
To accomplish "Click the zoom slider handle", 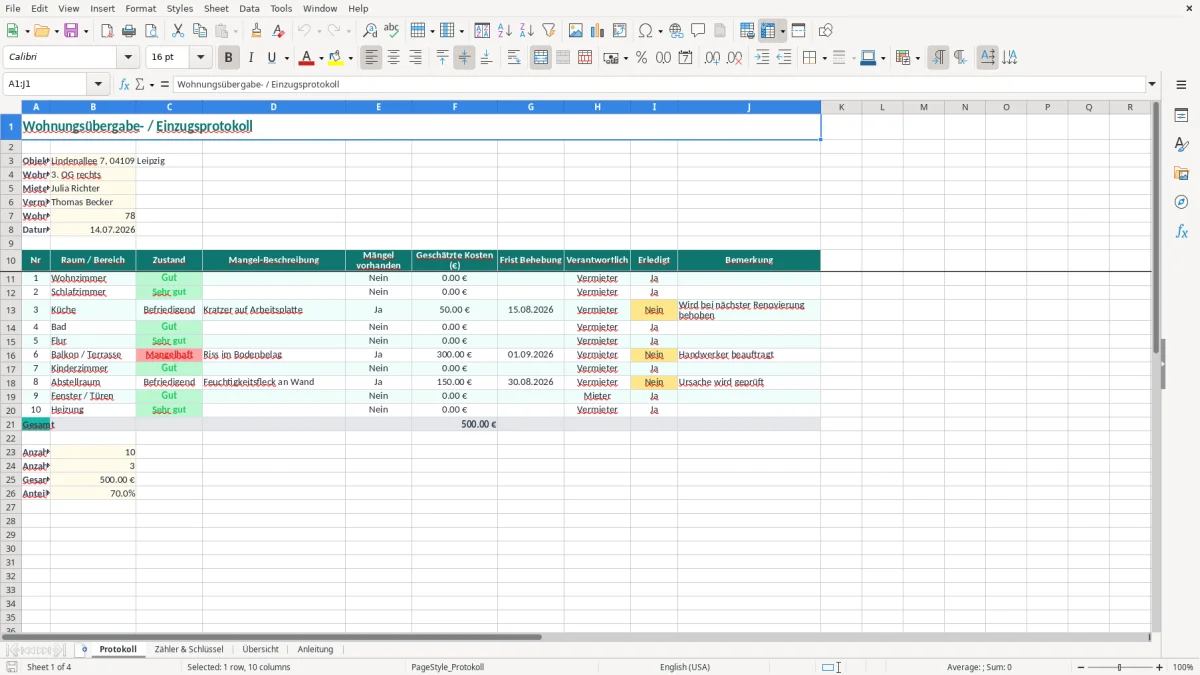I will (1119, 667).
